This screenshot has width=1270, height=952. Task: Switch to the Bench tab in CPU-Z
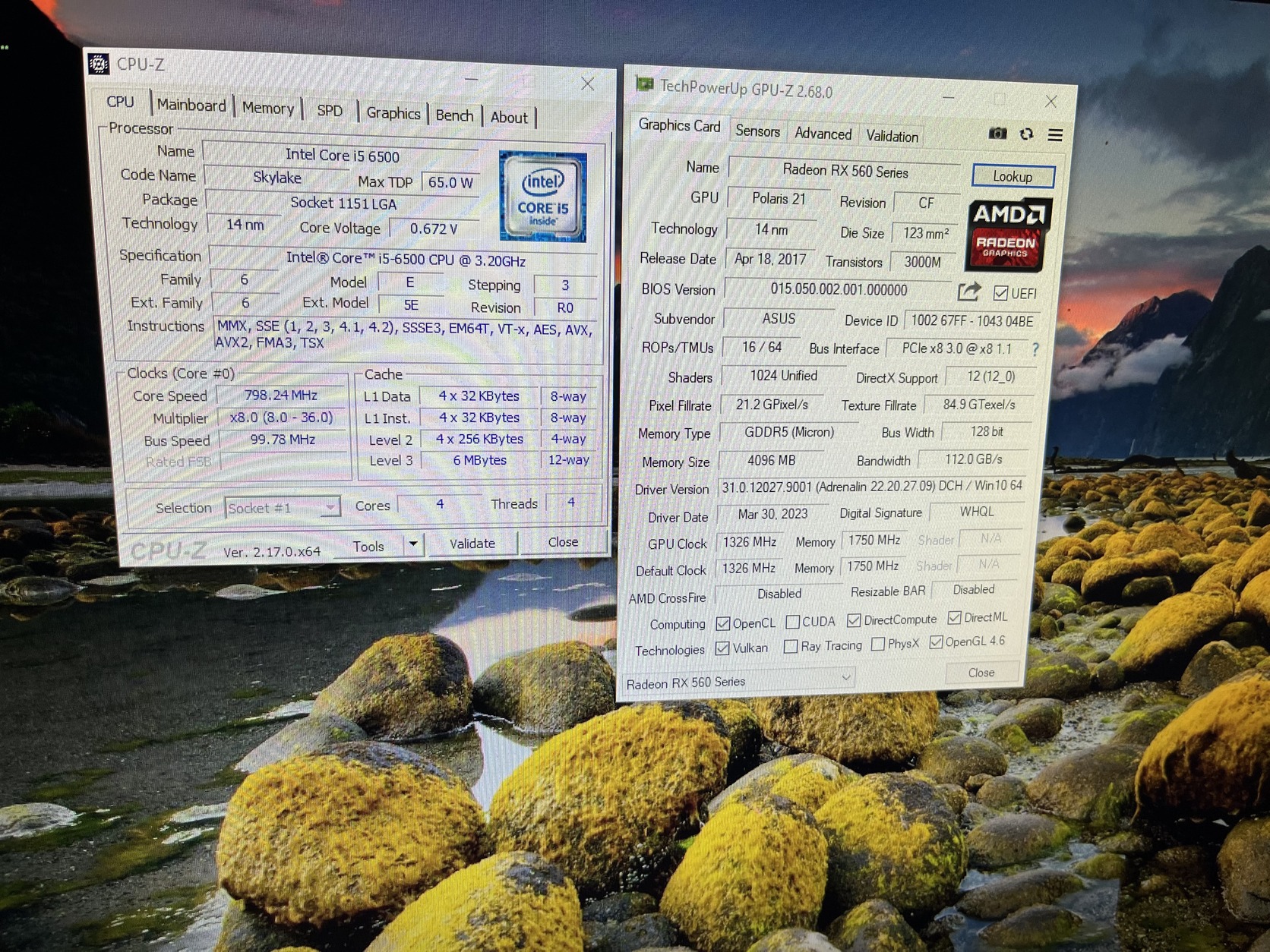[454, 115]
